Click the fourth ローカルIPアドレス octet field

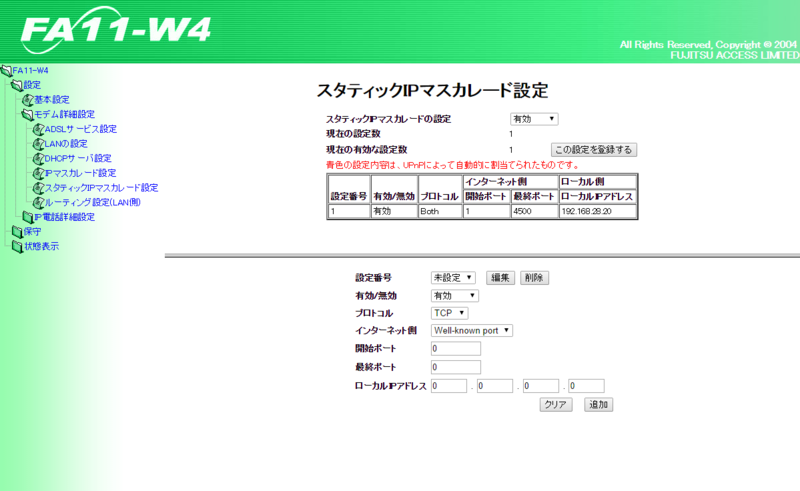coord(586,386)
